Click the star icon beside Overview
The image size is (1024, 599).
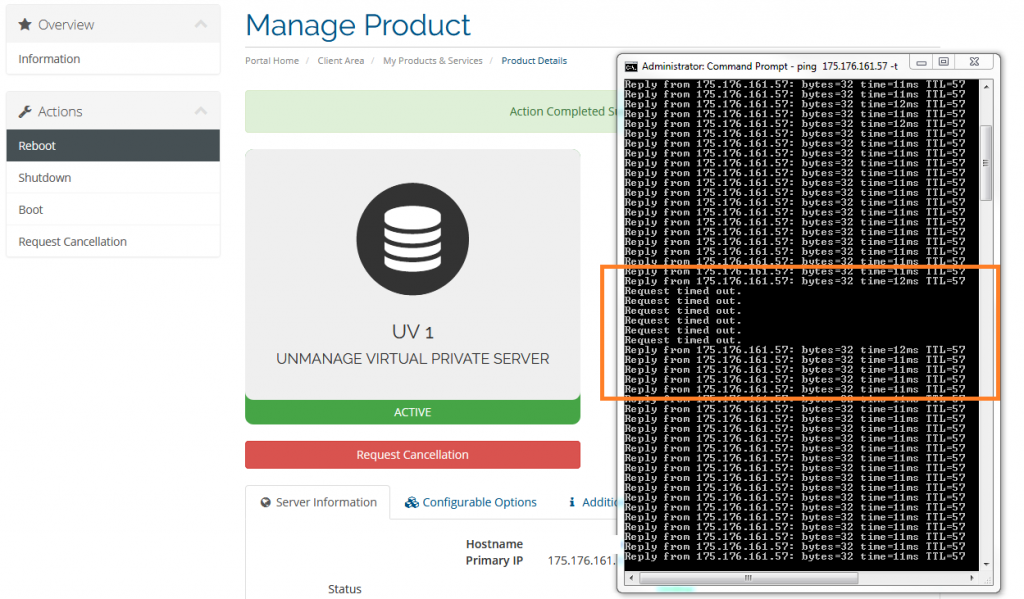[26, 24]
